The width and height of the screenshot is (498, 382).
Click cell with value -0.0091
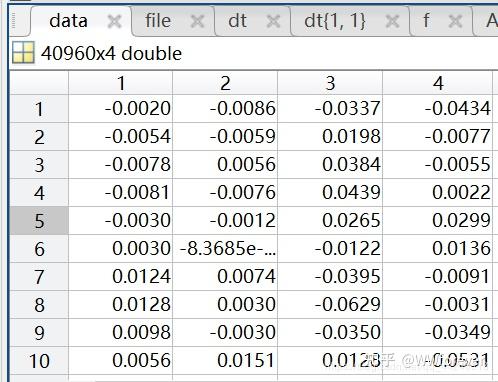tap(438, 277)
